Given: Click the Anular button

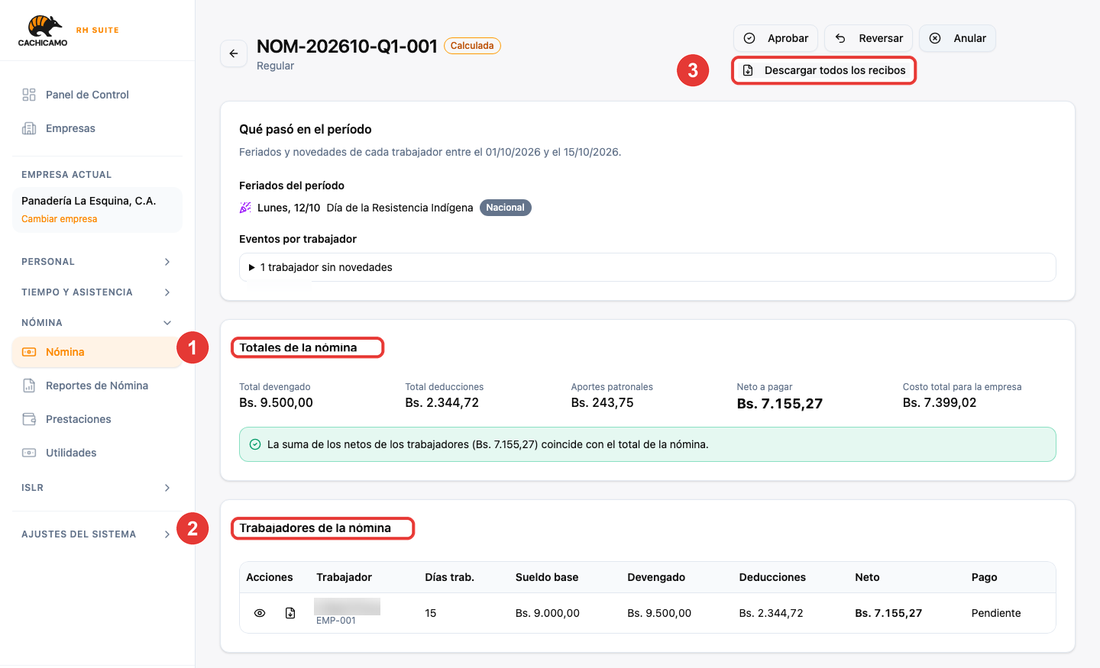Looking at the screenshot, I should pos(957,39).
